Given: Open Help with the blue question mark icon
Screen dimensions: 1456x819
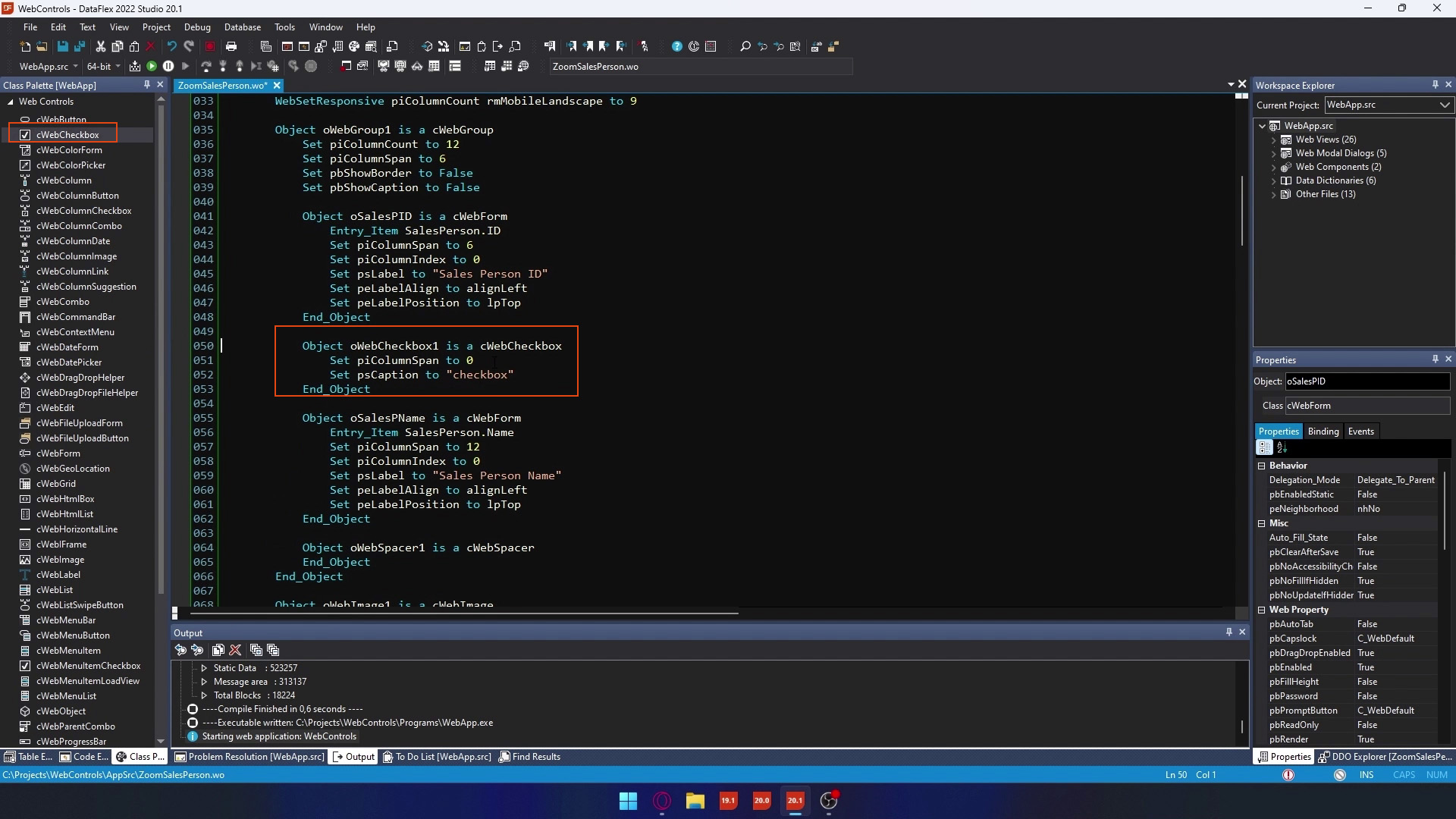Looking at the screenshot, I should click(676, 46).
